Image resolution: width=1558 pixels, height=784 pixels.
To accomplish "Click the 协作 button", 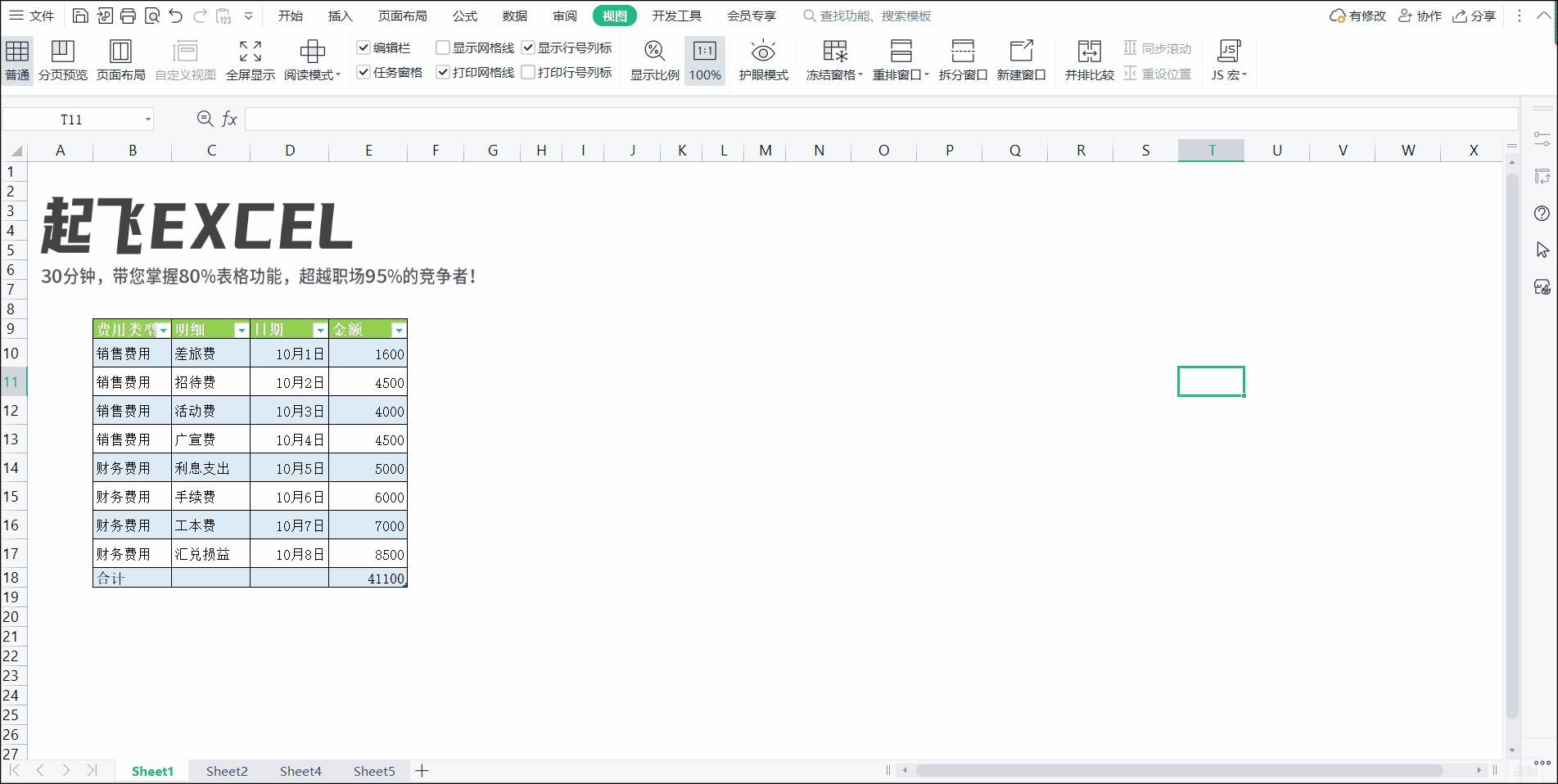I will (1420, 15).
